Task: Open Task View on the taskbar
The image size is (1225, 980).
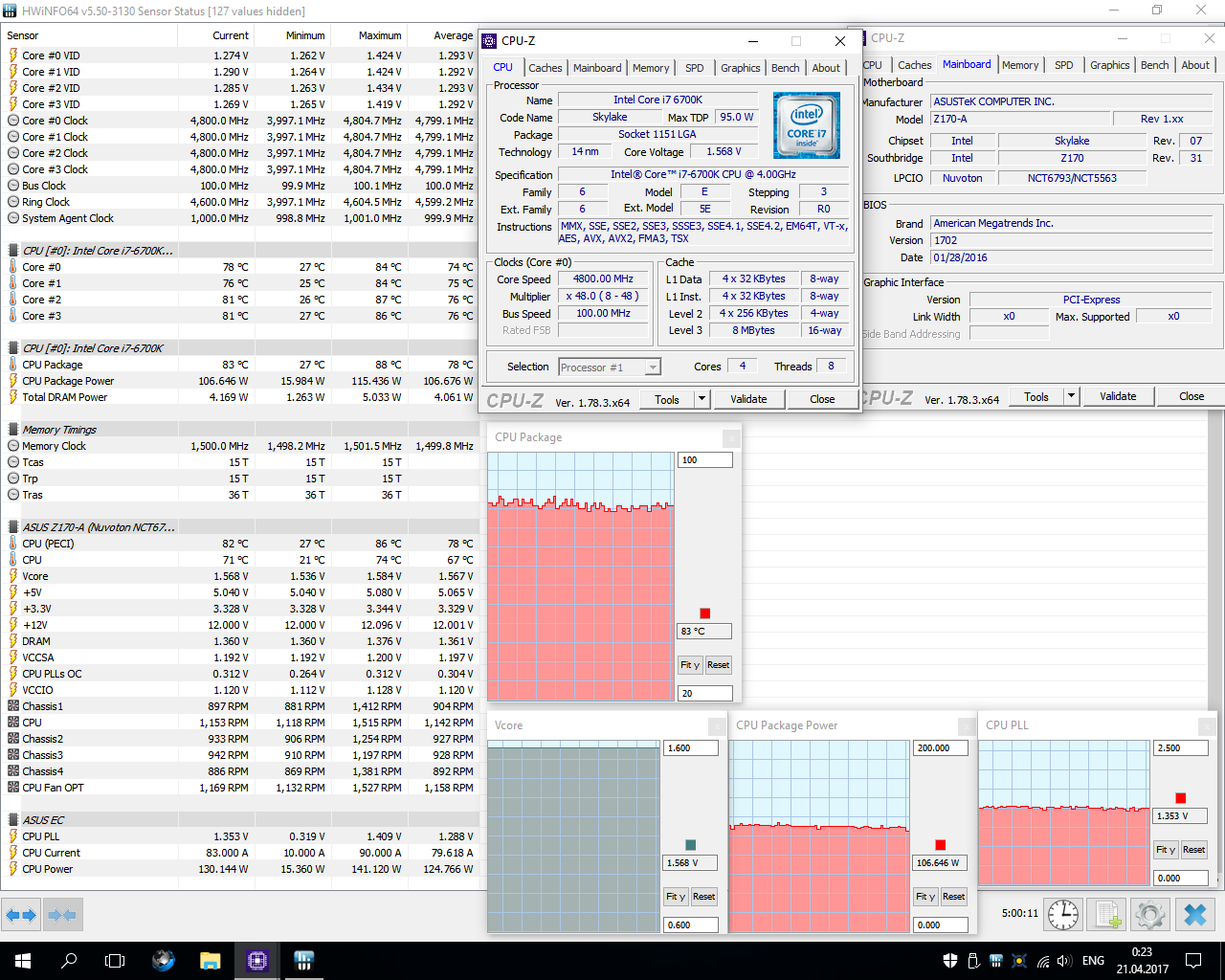Action: point(115,961)
